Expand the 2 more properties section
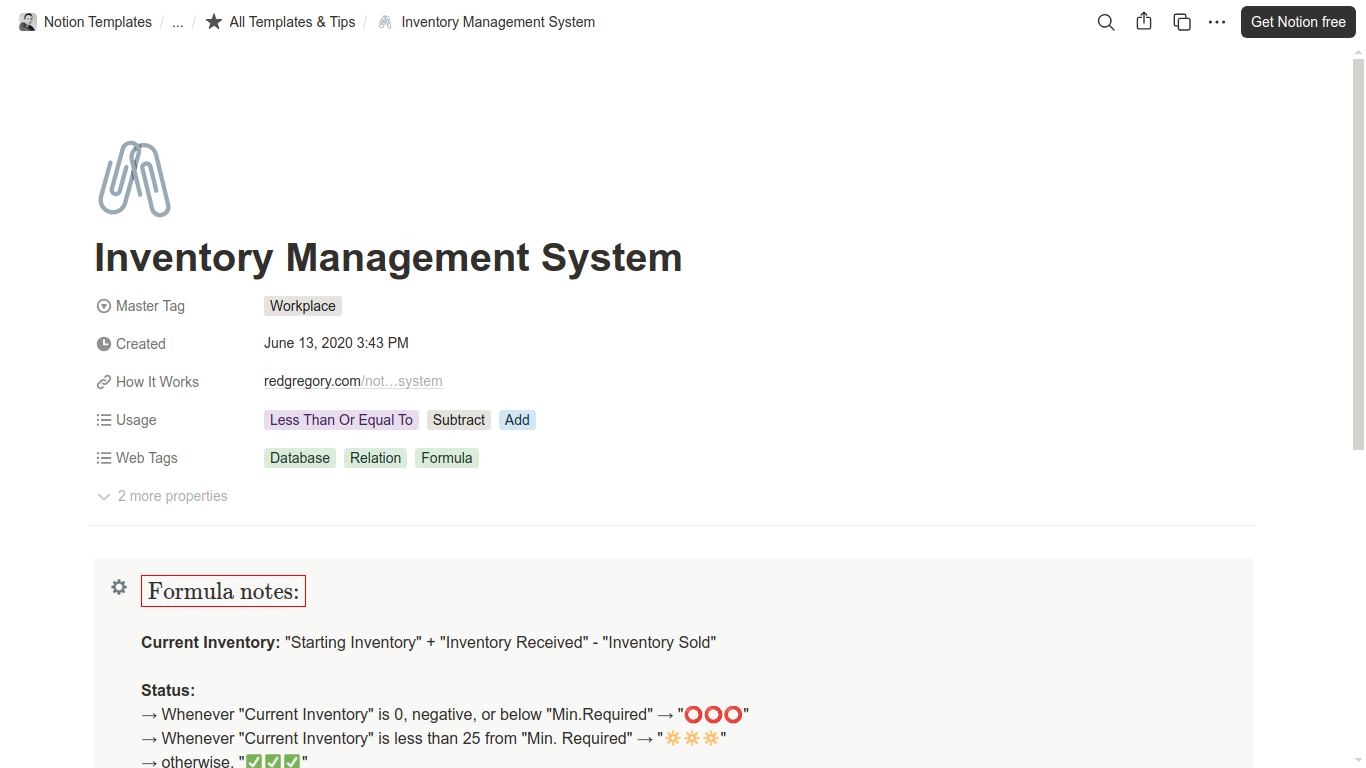The height and width of the screenshot is (768, 1366). 163,496
